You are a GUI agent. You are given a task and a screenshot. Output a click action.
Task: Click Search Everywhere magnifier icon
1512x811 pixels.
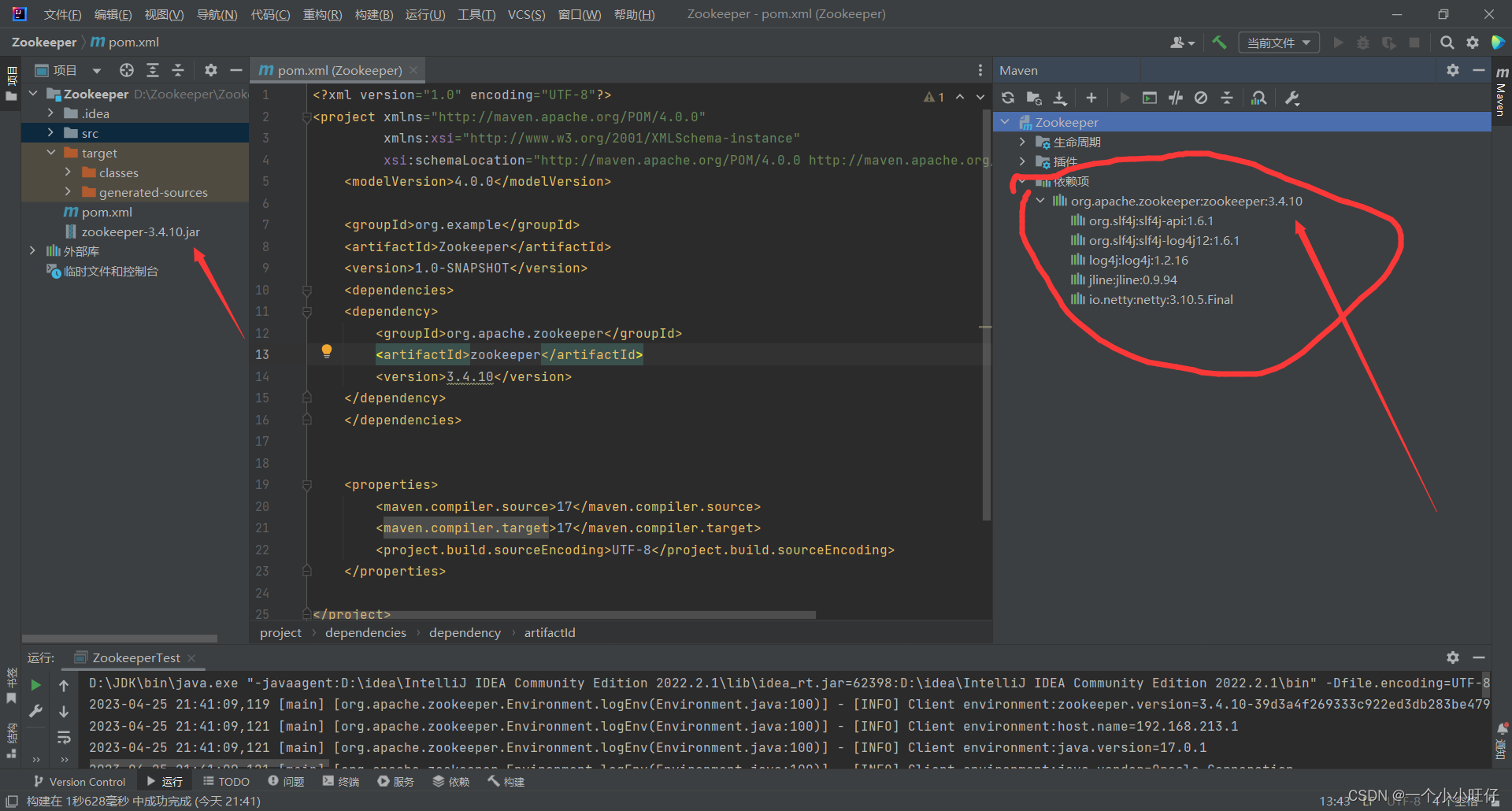tap(1447, 43)
